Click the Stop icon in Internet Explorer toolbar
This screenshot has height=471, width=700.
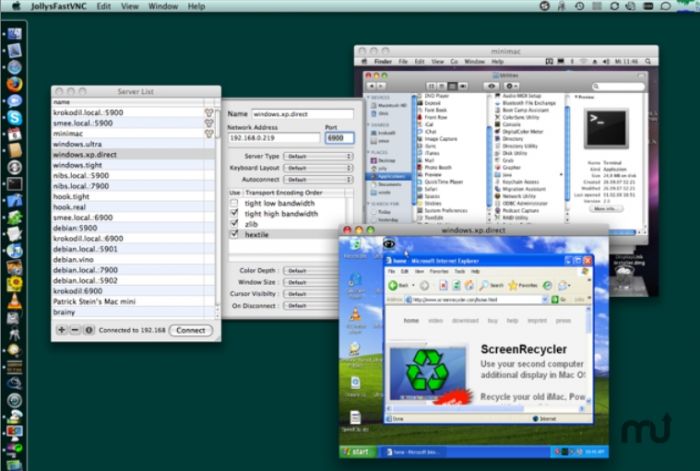click(x=443, y=285)
